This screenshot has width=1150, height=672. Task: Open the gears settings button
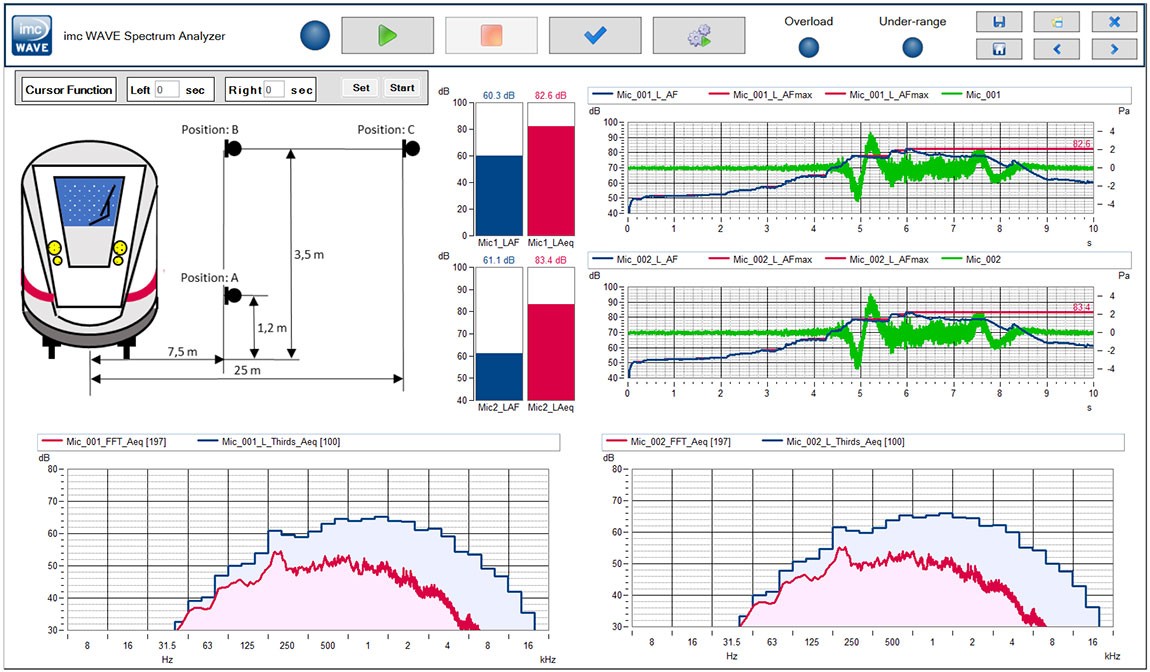pyautogui.click(x=698, y=36)
